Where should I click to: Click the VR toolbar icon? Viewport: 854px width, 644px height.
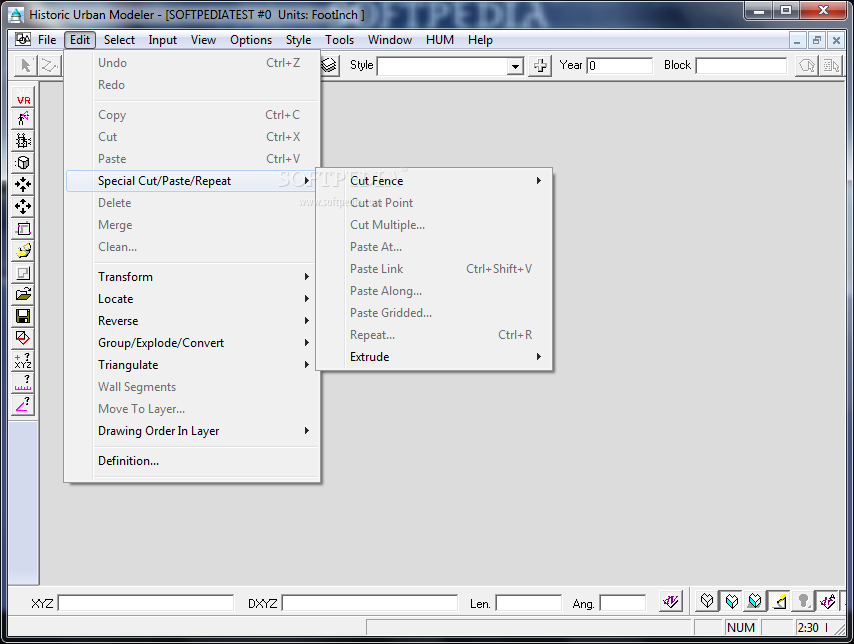[x=23, y=98]
